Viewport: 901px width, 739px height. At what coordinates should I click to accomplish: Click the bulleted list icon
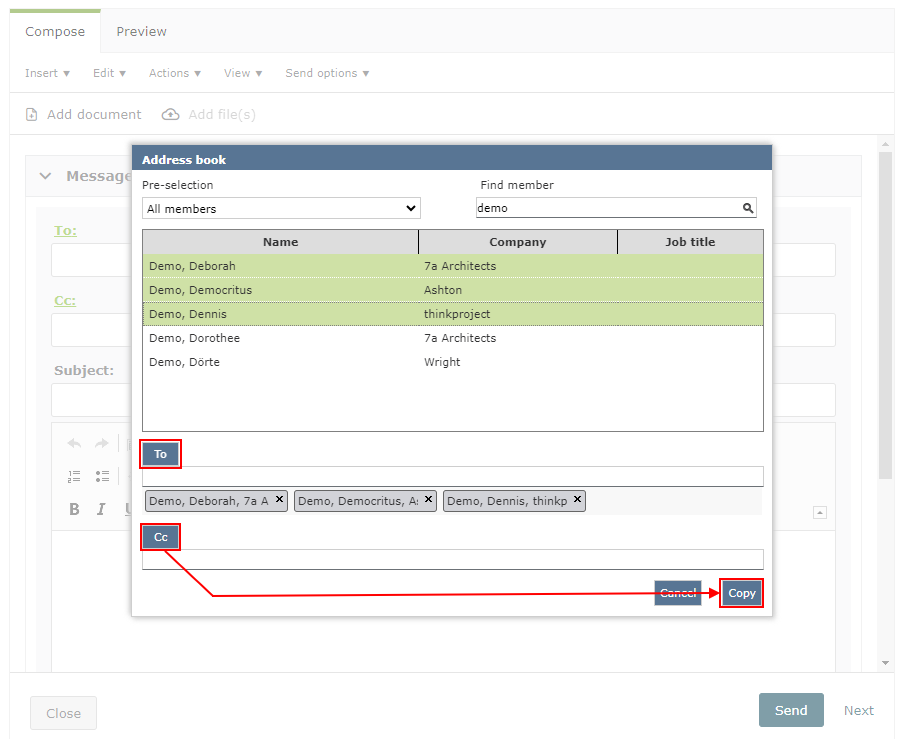102,477
